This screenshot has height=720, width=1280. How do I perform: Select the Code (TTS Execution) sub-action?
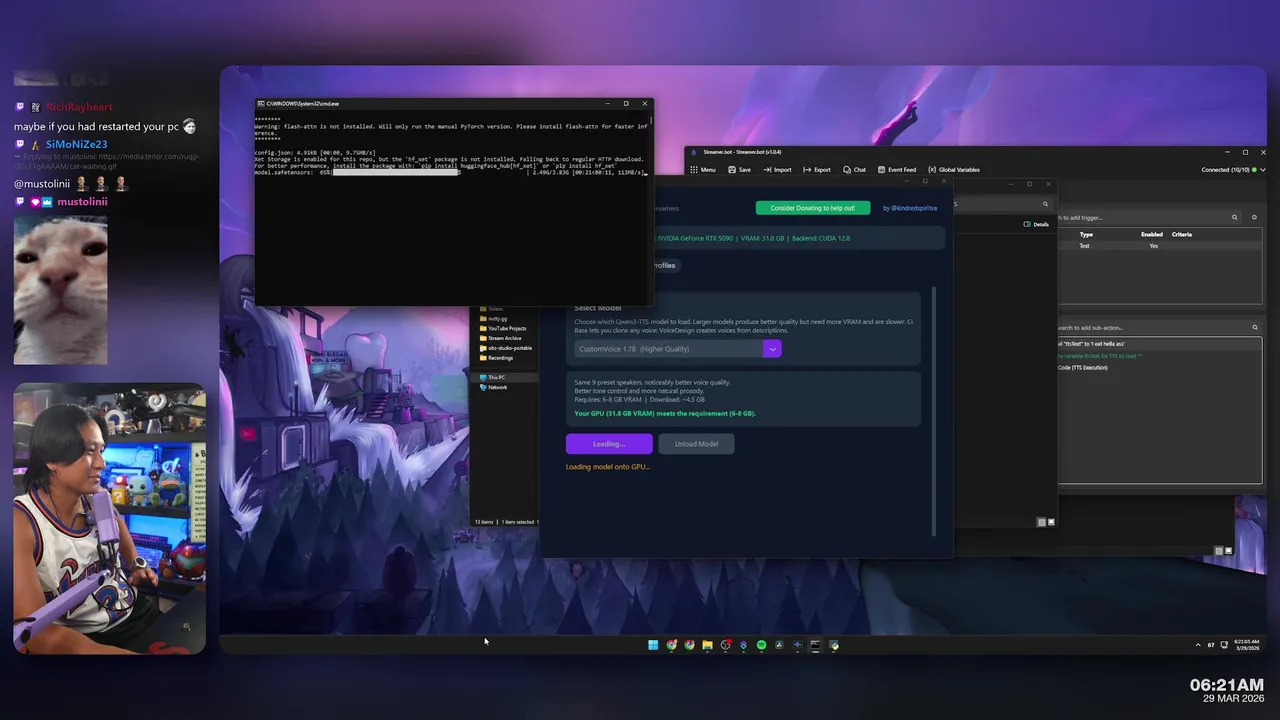click(x=1083, y=367)
